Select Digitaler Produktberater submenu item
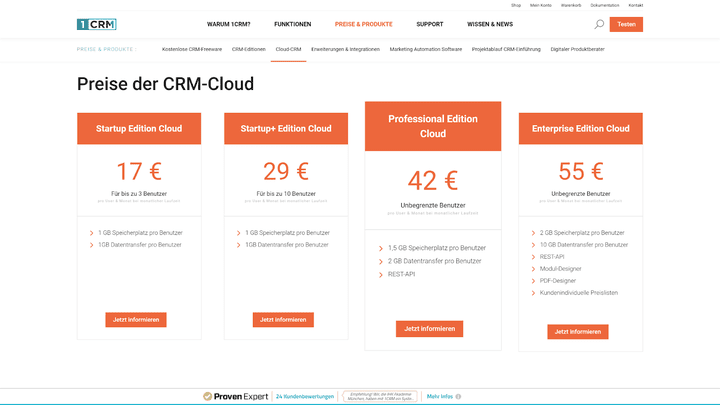The image size is (720, 405). (x=578, y=49)
